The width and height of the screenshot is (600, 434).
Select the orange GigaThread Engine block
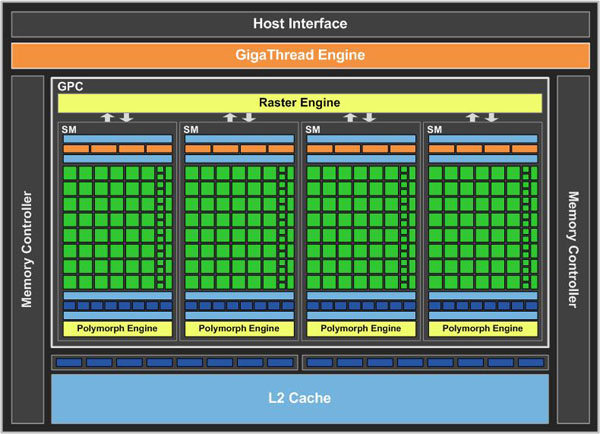coord(300,54)
